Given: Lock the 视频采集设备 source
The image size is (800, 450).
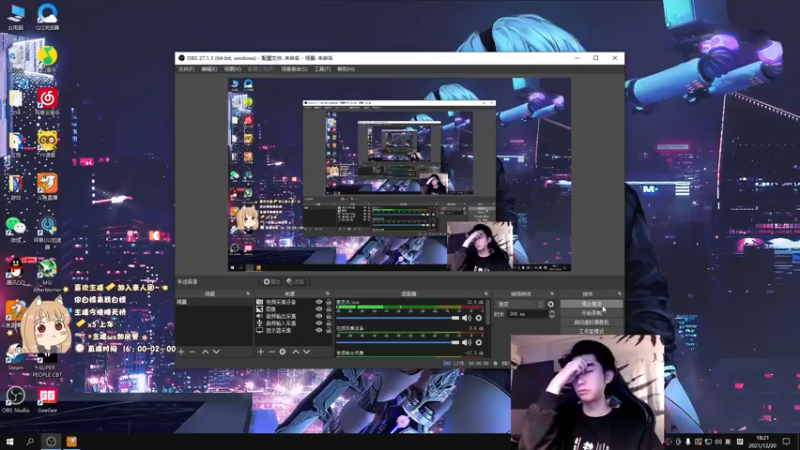Looking at the screenshot, I should (328, 302).
